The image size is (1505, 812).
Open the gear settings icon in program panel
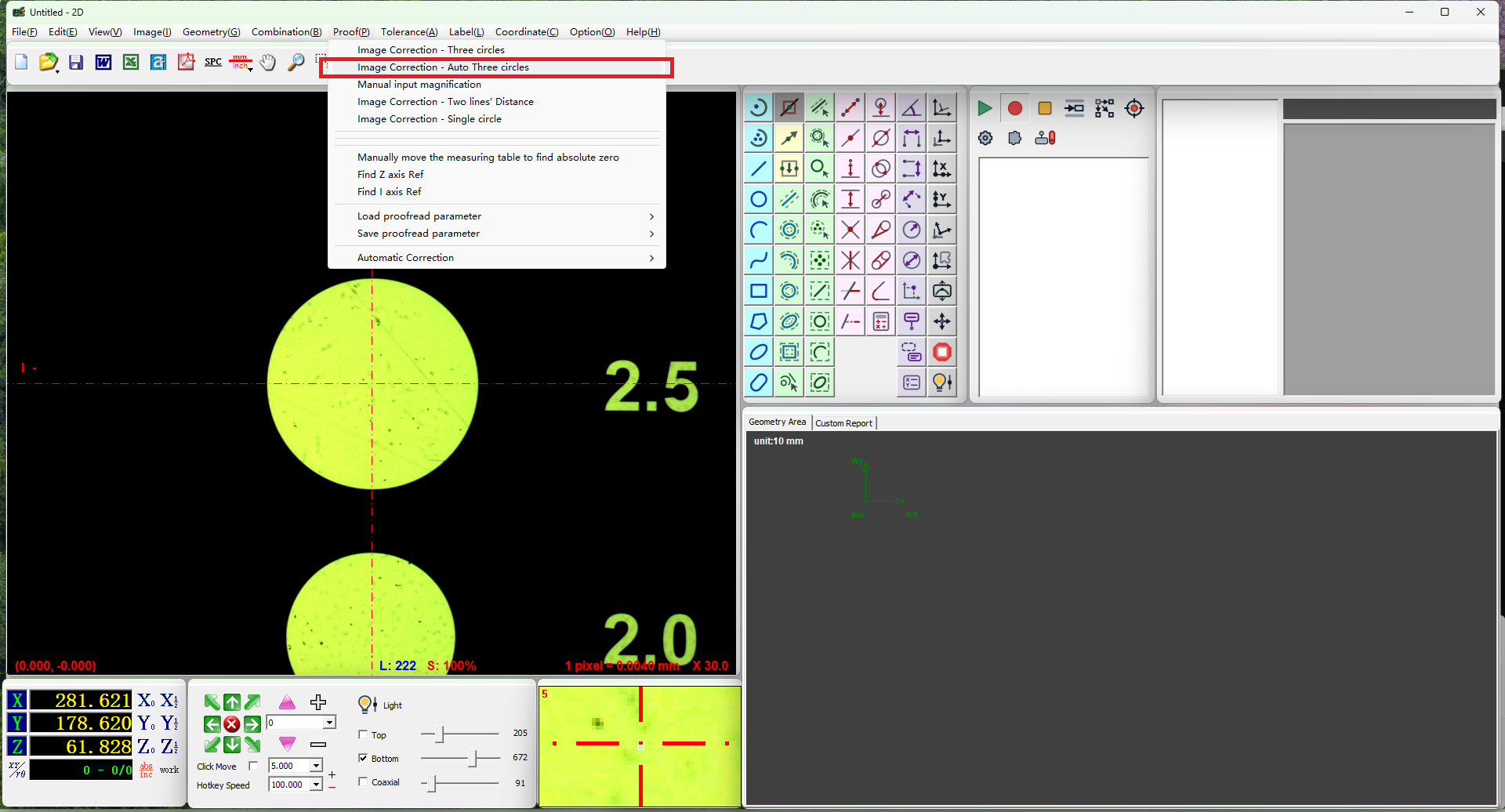(985, 138)
